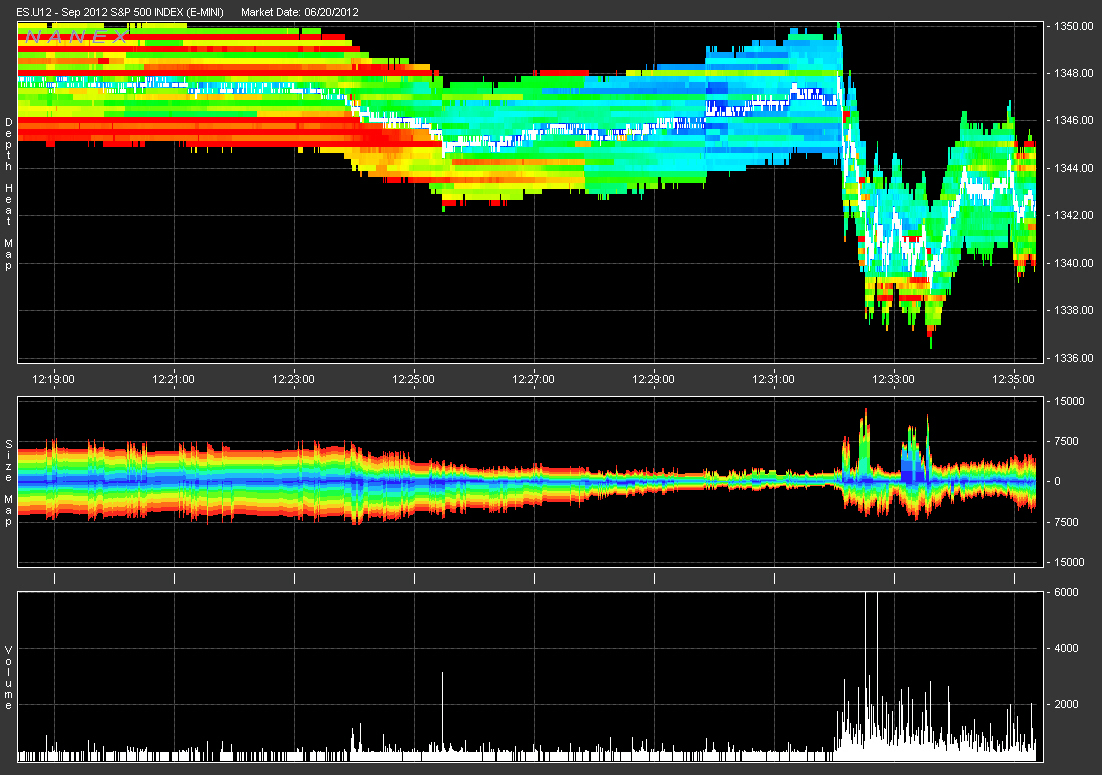
Task: Click the 1348.00 price axis label
Action: click(x=1074, y=73)
